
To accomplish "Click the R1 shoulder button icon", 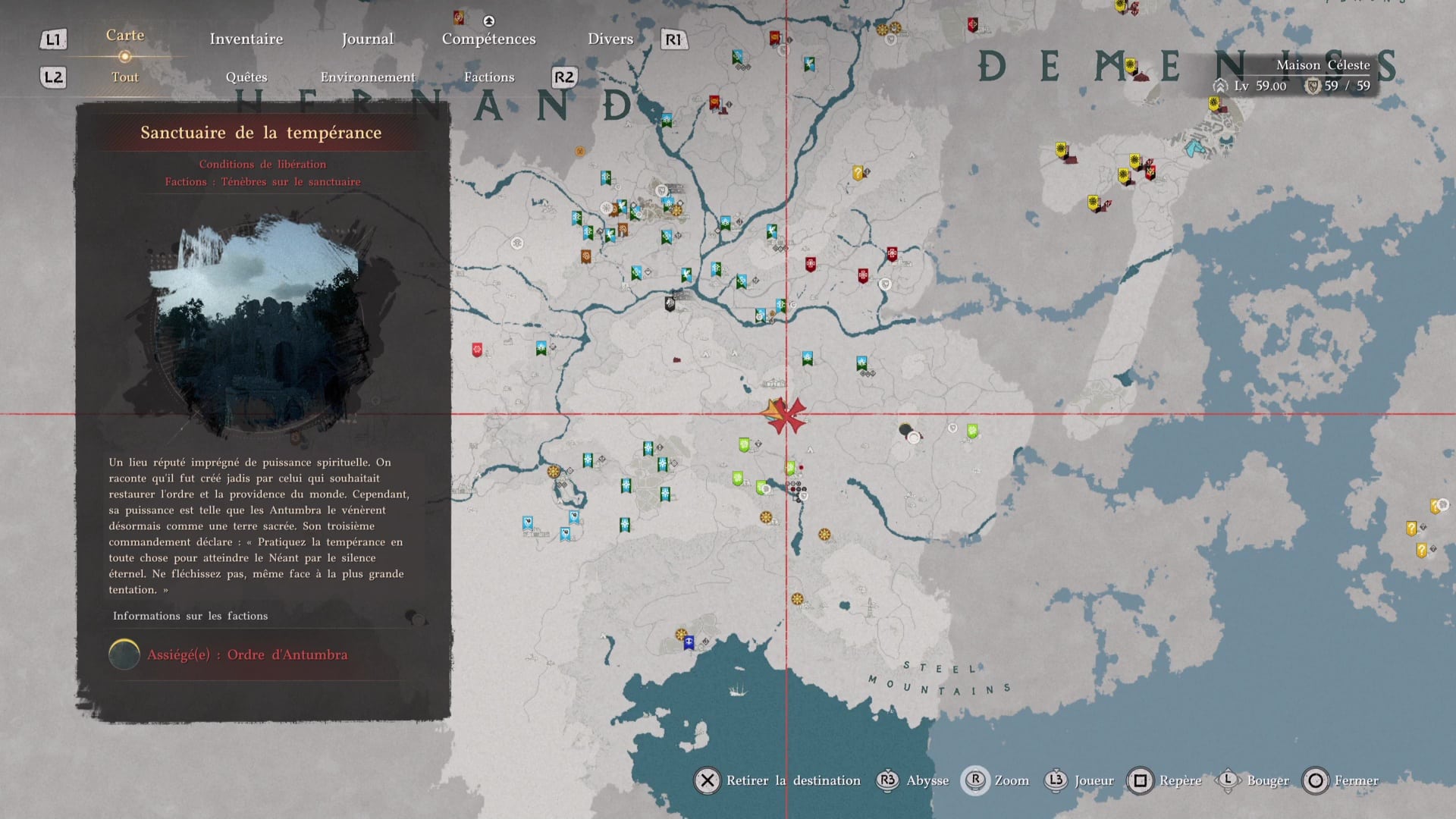I will pyautogui.click(x=673, y=39).
